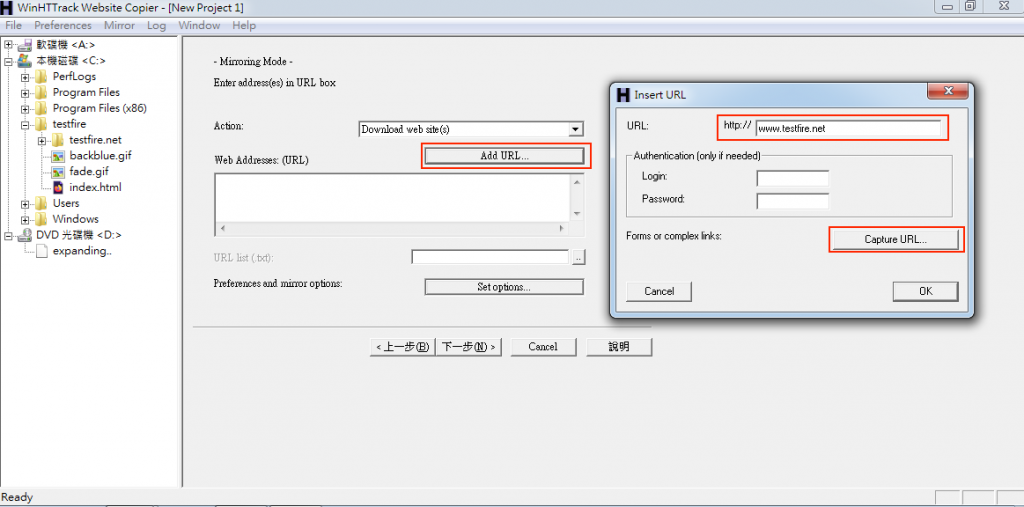1024x507 pixels.
Task: Click the DVD drive D: icon
Action: 25,235
